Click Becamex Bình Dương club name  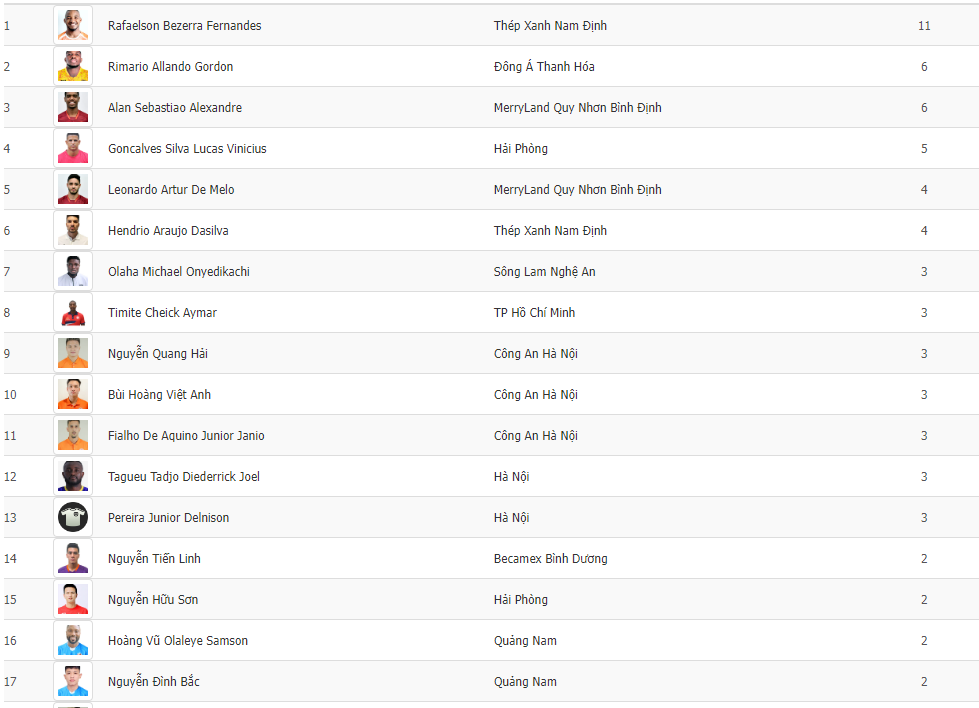click(550, 559)
